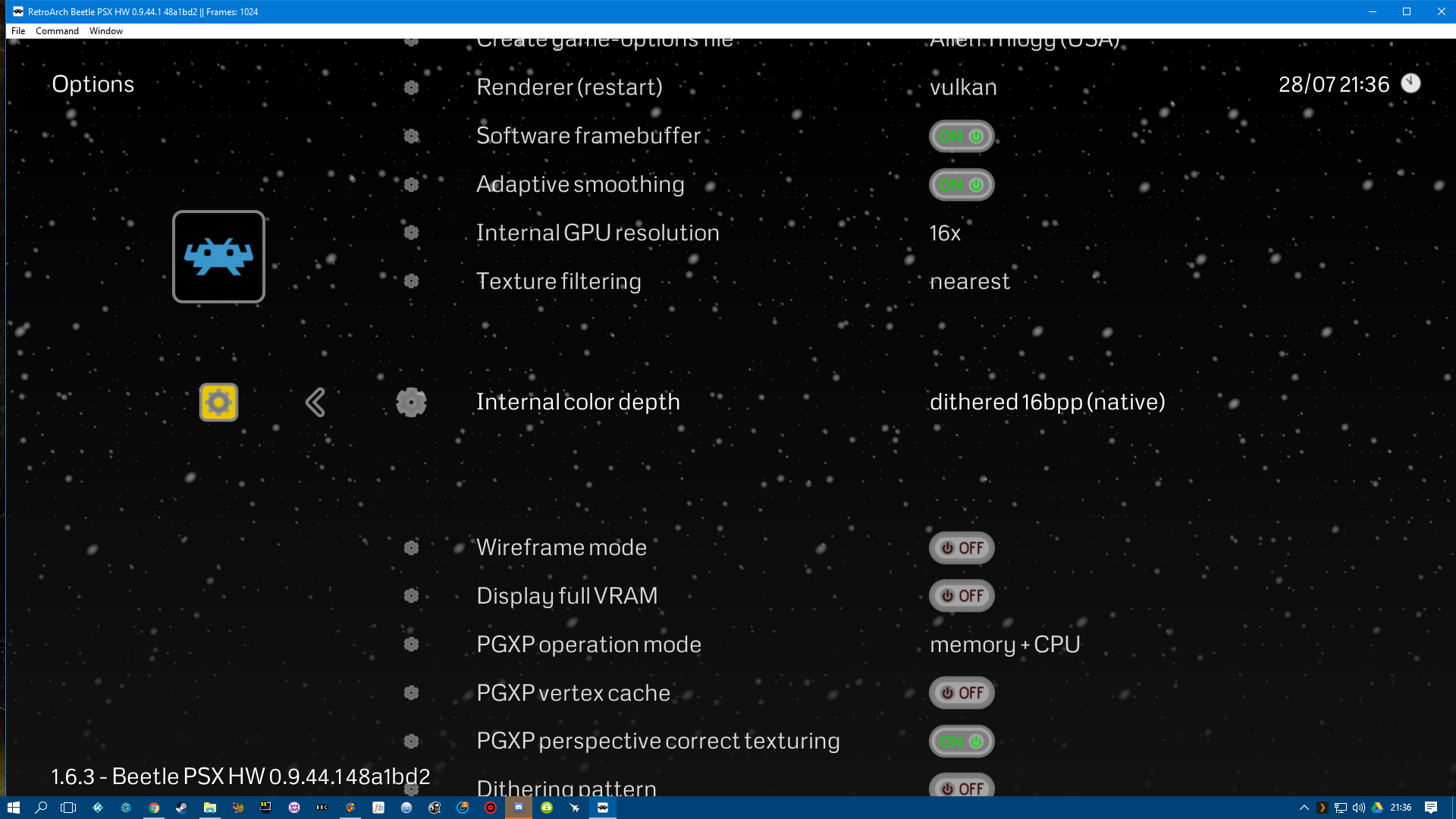Open the Windows notification center
The width and height of the screenshot is (1456, 819).
click(x=1431, y=808)
